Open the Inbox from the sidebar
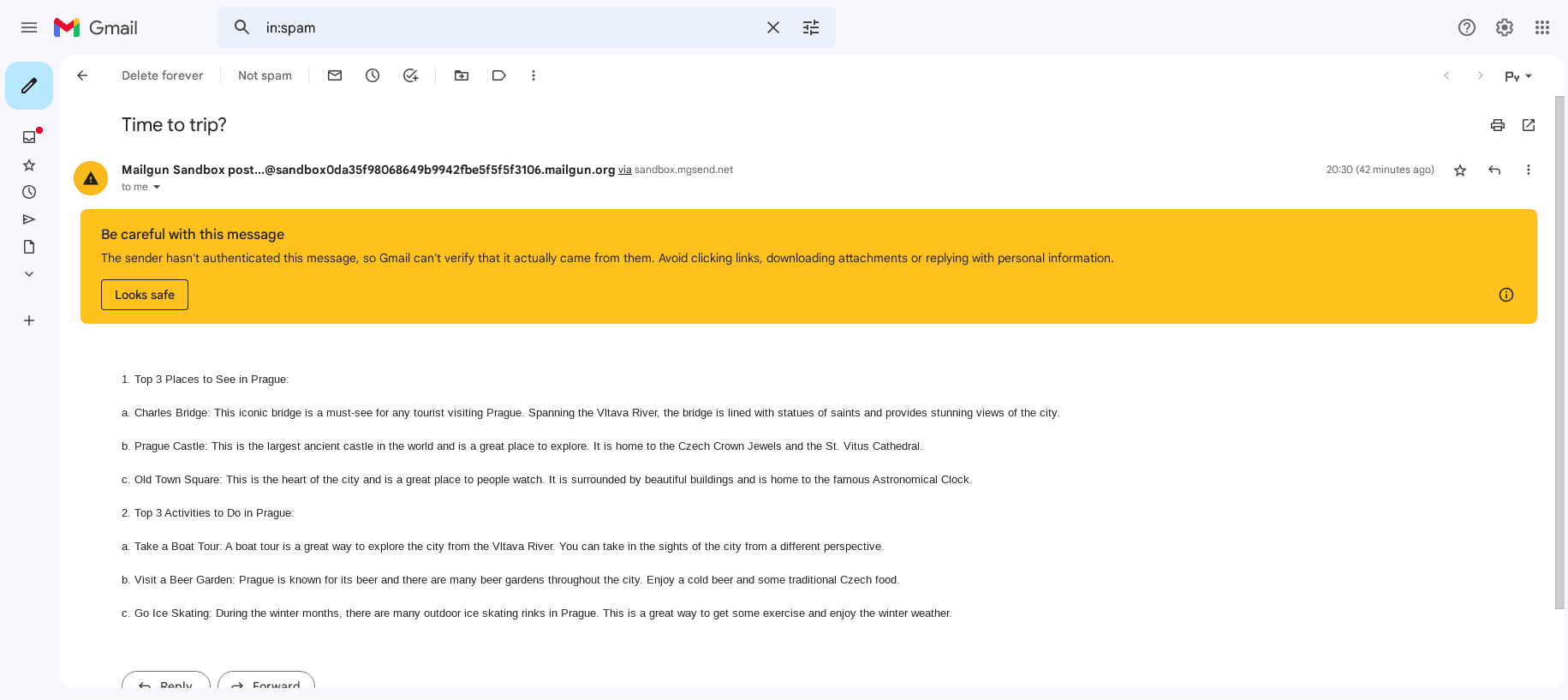 tap(29, 137)
